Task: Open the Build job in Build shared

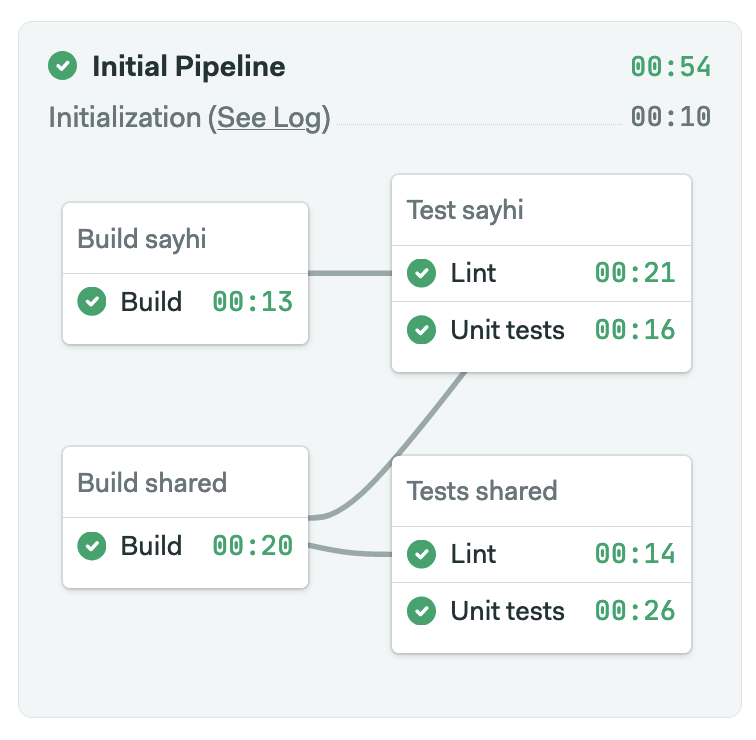Action: tap(151, 545)
